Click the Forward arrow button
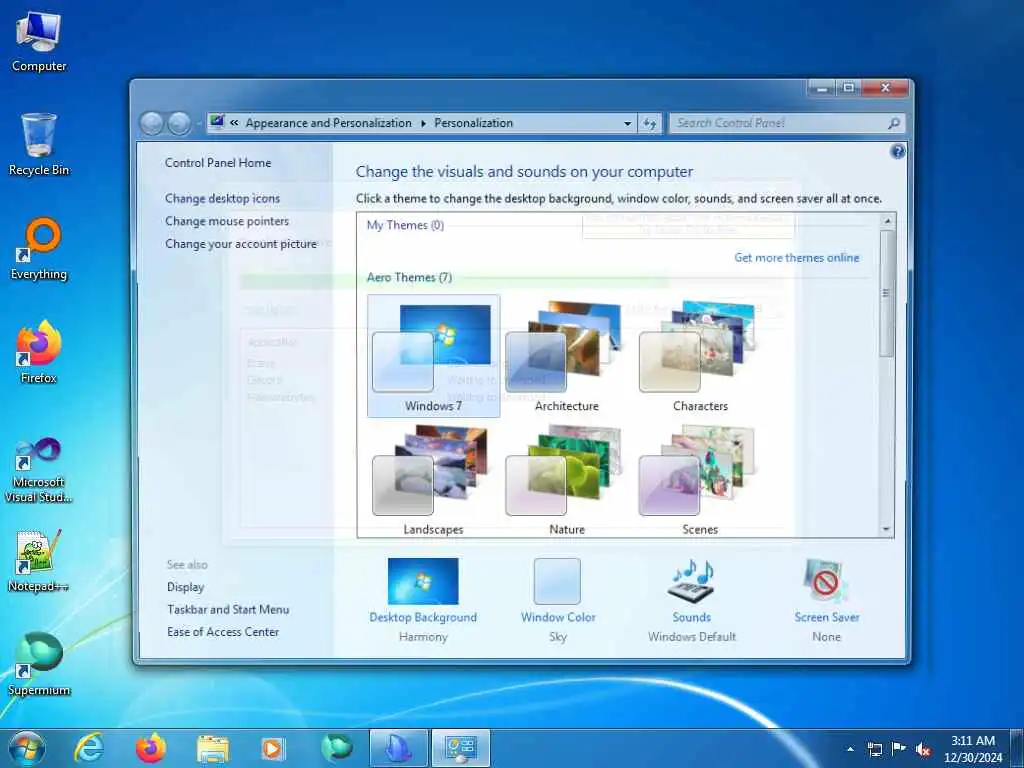Screen dimensions: 1024x768 tap(179, 123)
